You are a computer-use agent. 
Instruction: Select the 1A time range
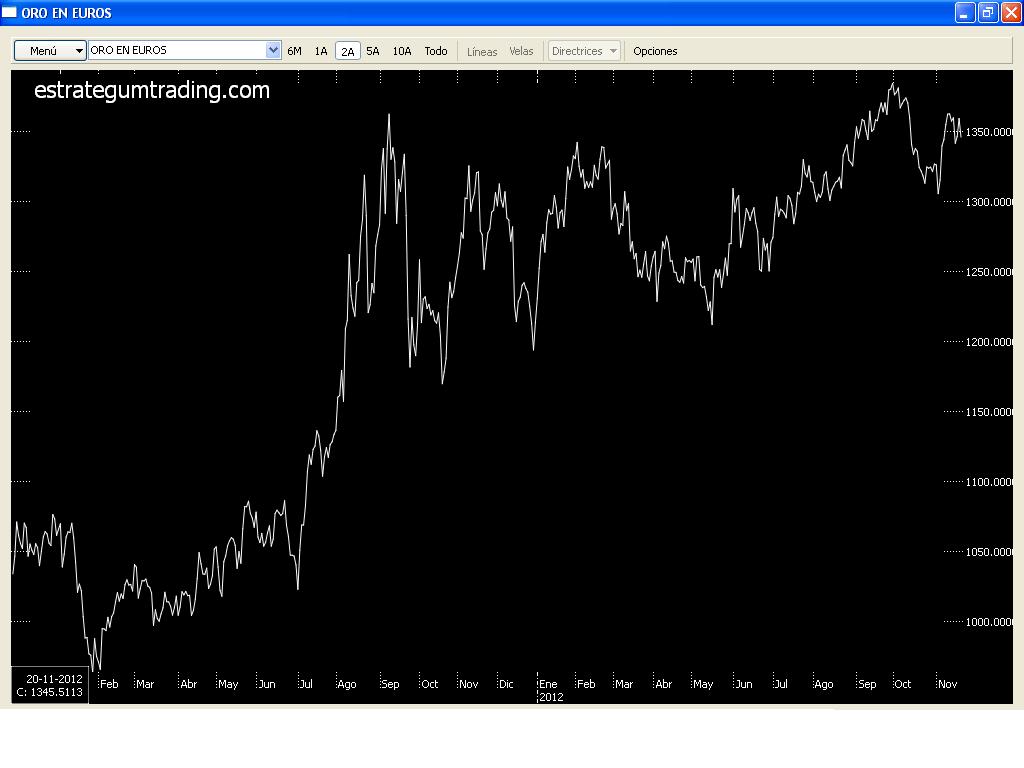pyautogui.click(x=321, y=51)
